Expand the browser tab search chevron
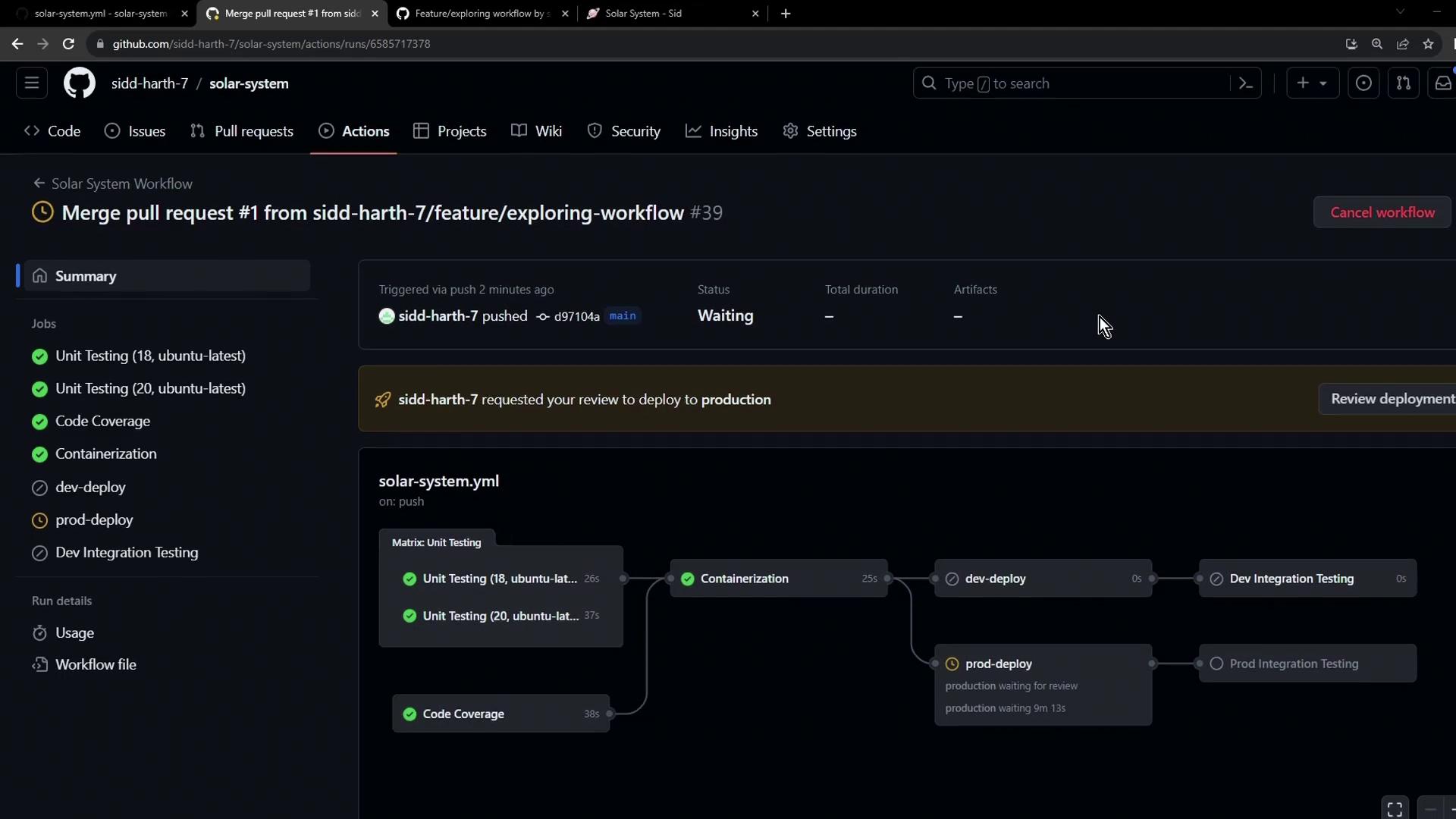 coord(1400,12)
